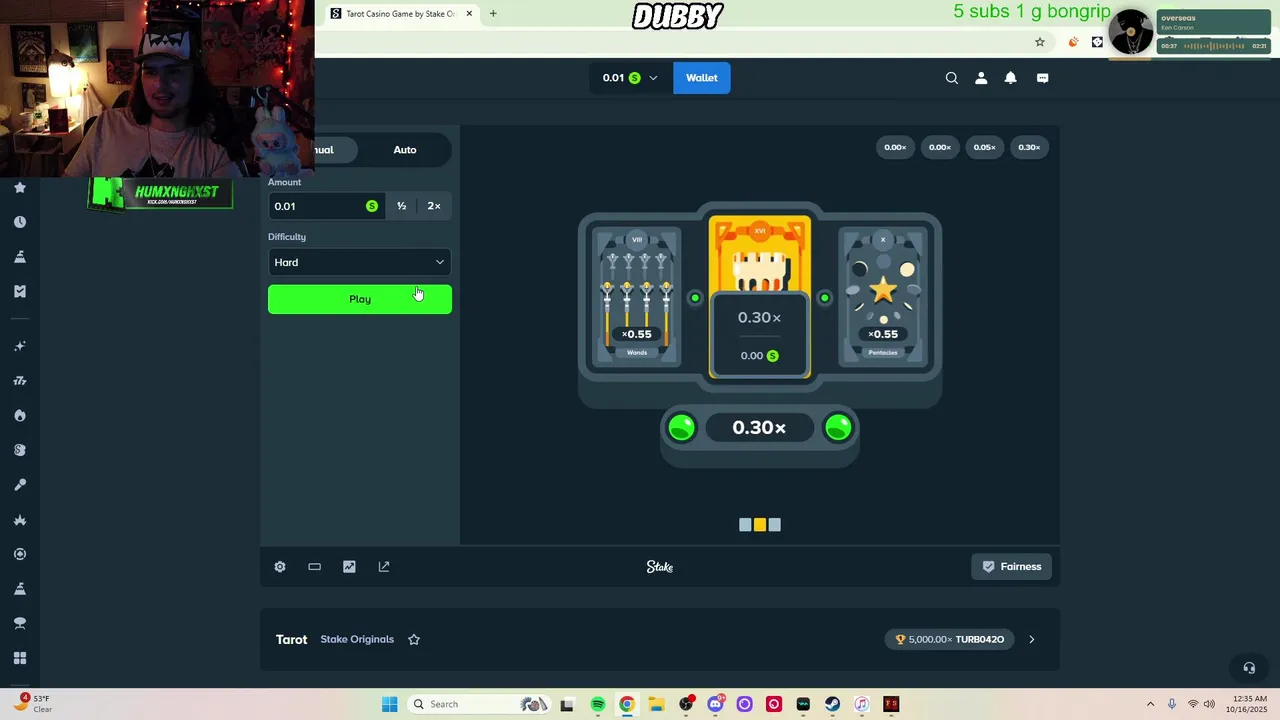This screenshot has width=1280, height=720.
Task: Open Steam from the taskbar
Action: tap(832, 705)
